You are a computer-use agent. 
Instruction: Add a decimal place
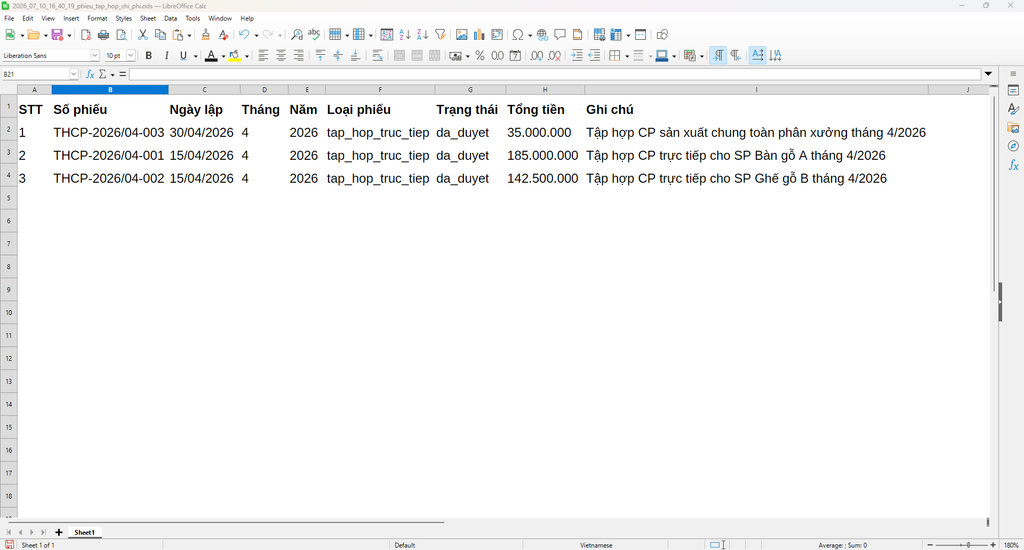[537, 56]
